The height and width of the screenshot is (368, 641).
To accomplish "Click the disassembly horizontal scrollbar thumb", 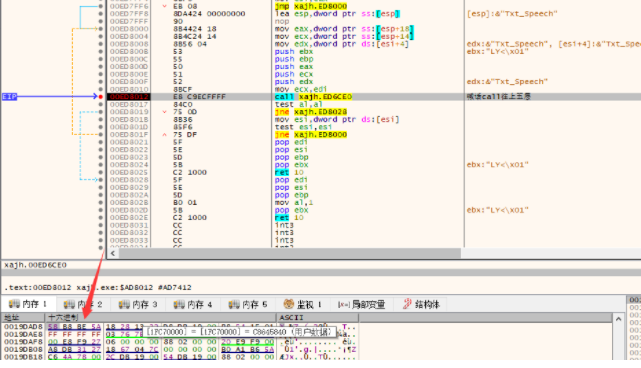I will point(290,254).
